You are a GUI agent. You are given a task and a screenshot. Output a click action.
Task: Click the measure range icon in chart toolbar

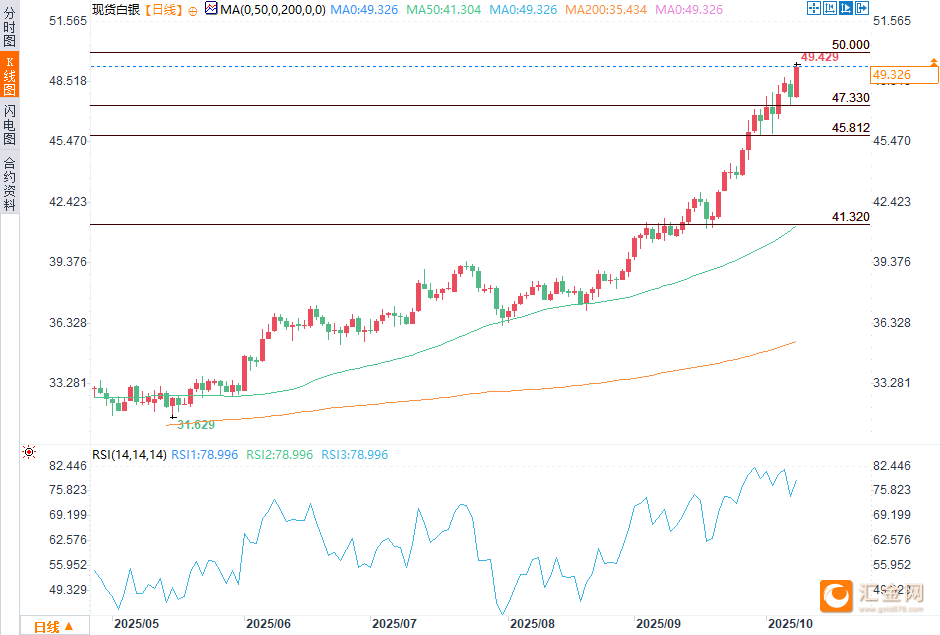(831, 9)
